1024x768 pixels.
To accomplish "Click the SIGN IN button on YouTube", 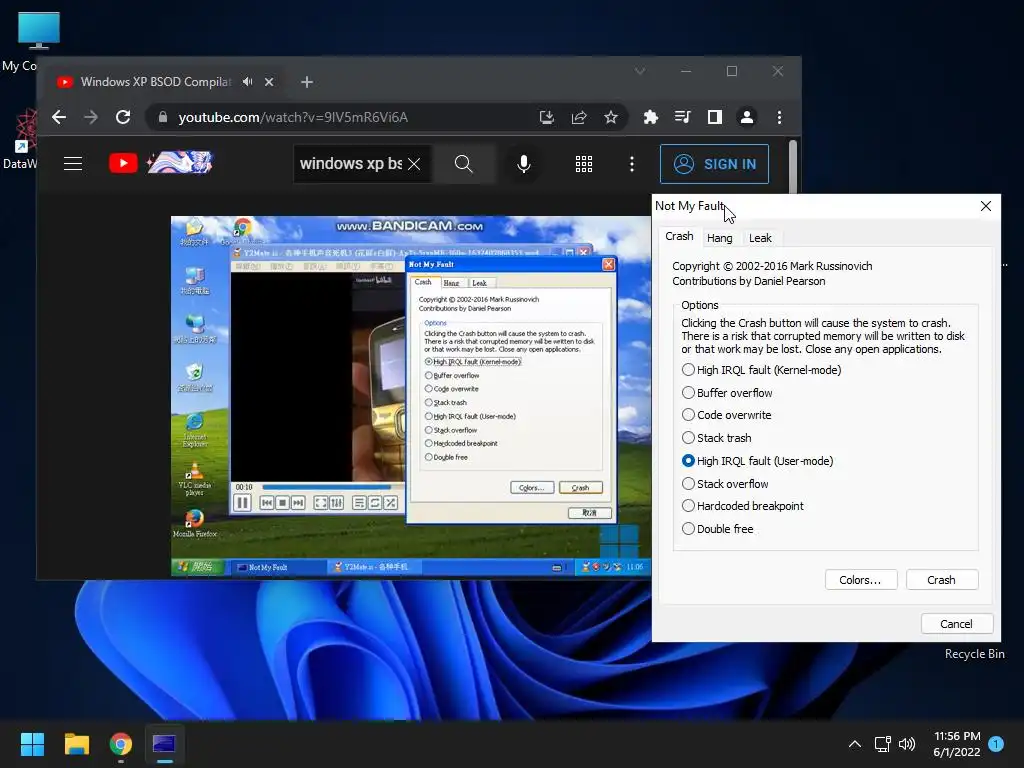I will [714, 164].
